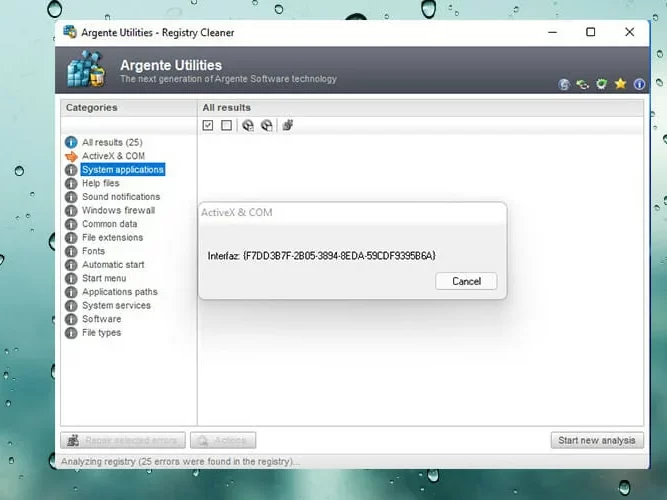Select the All results (25) category

(112, 142)
